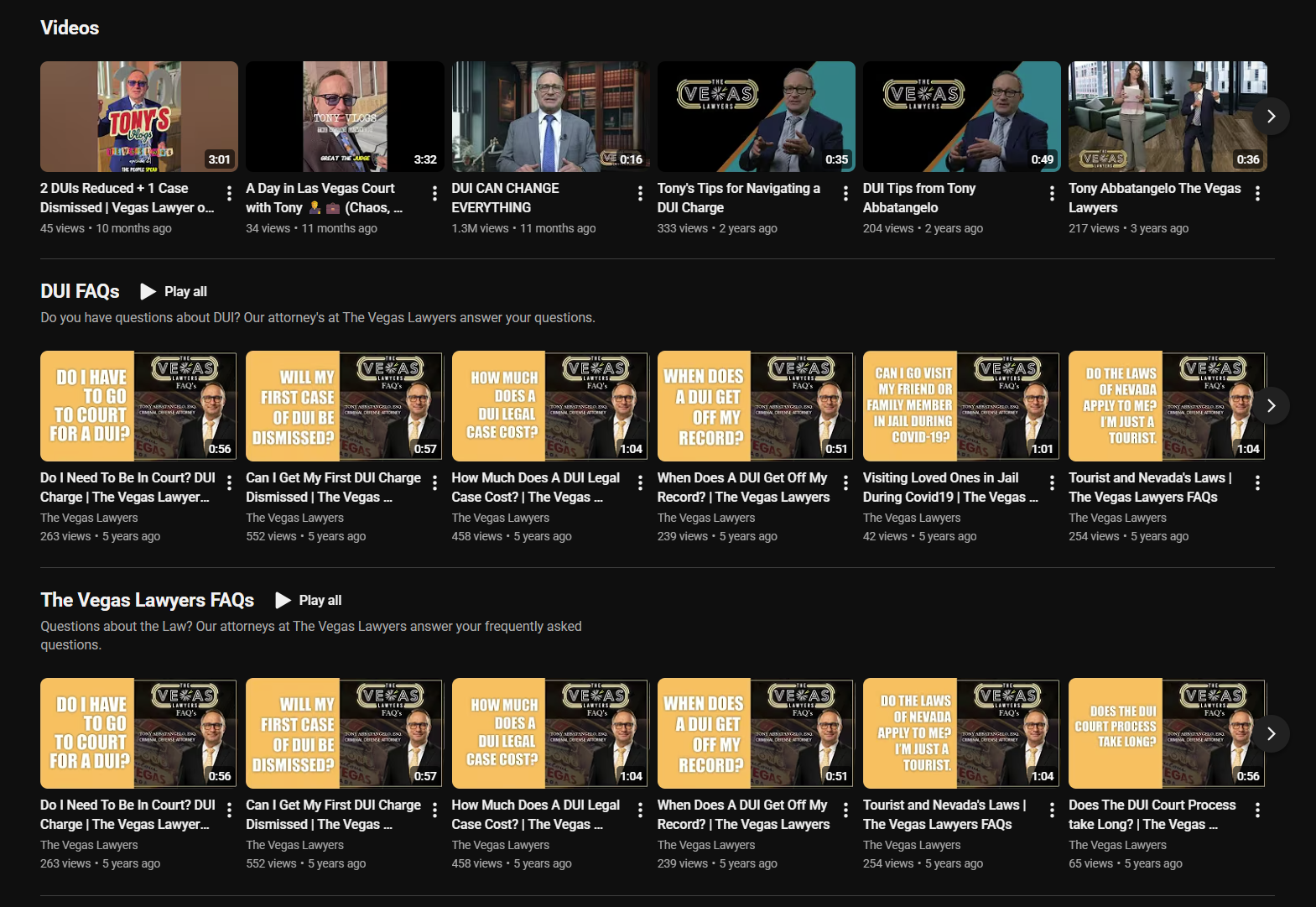Image resolution: width=1316 pixels, height=907 pixels.
Task: Open options for 'First DUI Charge Dismissed' in DUI FAQs
Action: point(434,483)
